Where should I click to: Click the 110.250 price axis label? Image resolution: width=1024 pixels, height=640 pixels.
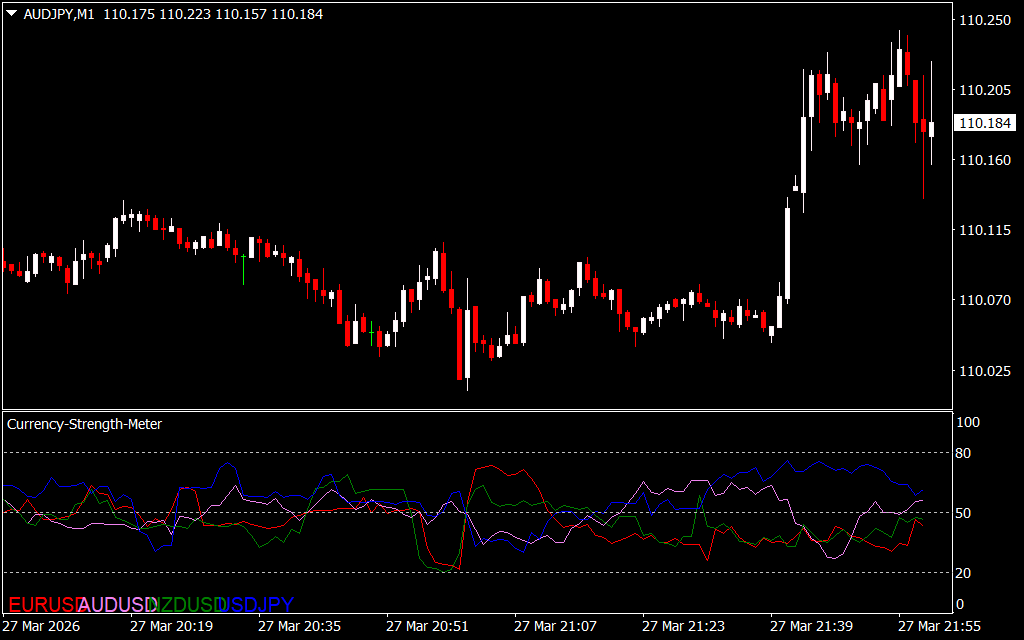984,20
